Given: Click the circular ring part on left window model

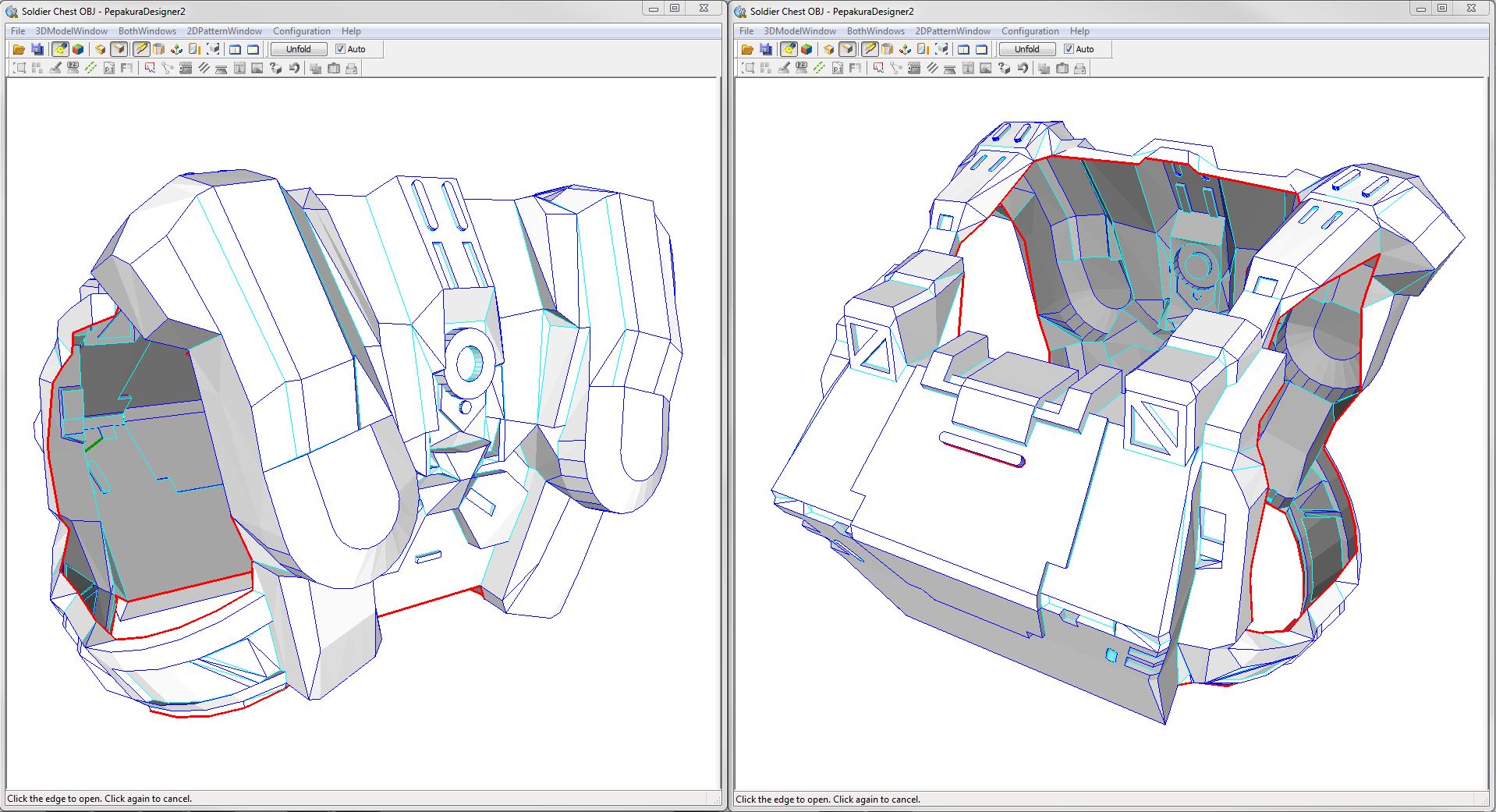Looking at the screenshot, I should (469, 363).
